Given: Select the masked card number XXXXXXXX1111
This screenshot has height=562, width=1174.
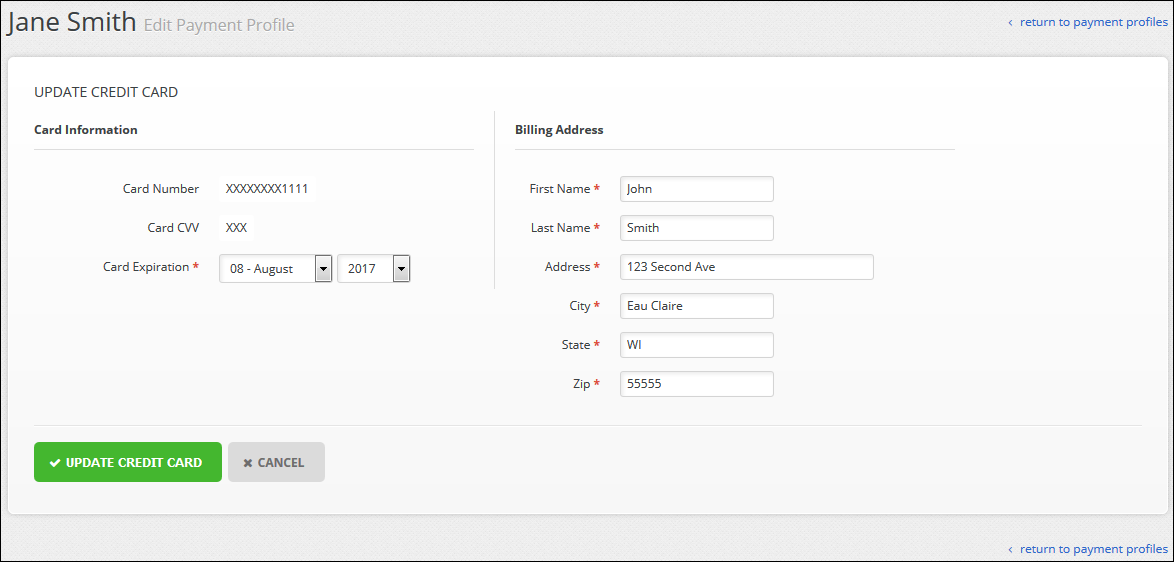Looking at the screenshot, I should pyautogui.click(x=267, y=189).
